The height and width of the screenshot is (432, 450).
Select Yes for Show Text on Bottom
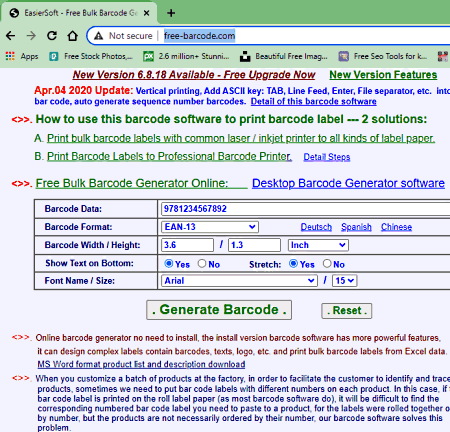169,264
